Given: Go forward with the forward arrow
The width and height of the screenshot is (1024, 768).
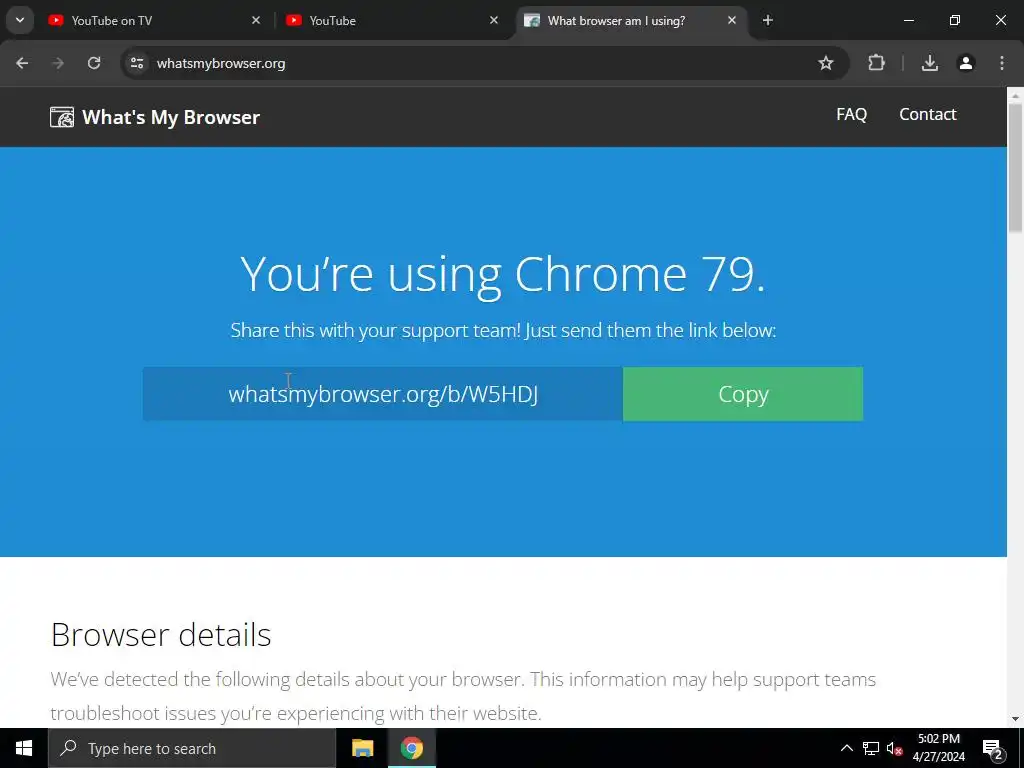Looking at the screenshot, I should [x=58, y=63].
